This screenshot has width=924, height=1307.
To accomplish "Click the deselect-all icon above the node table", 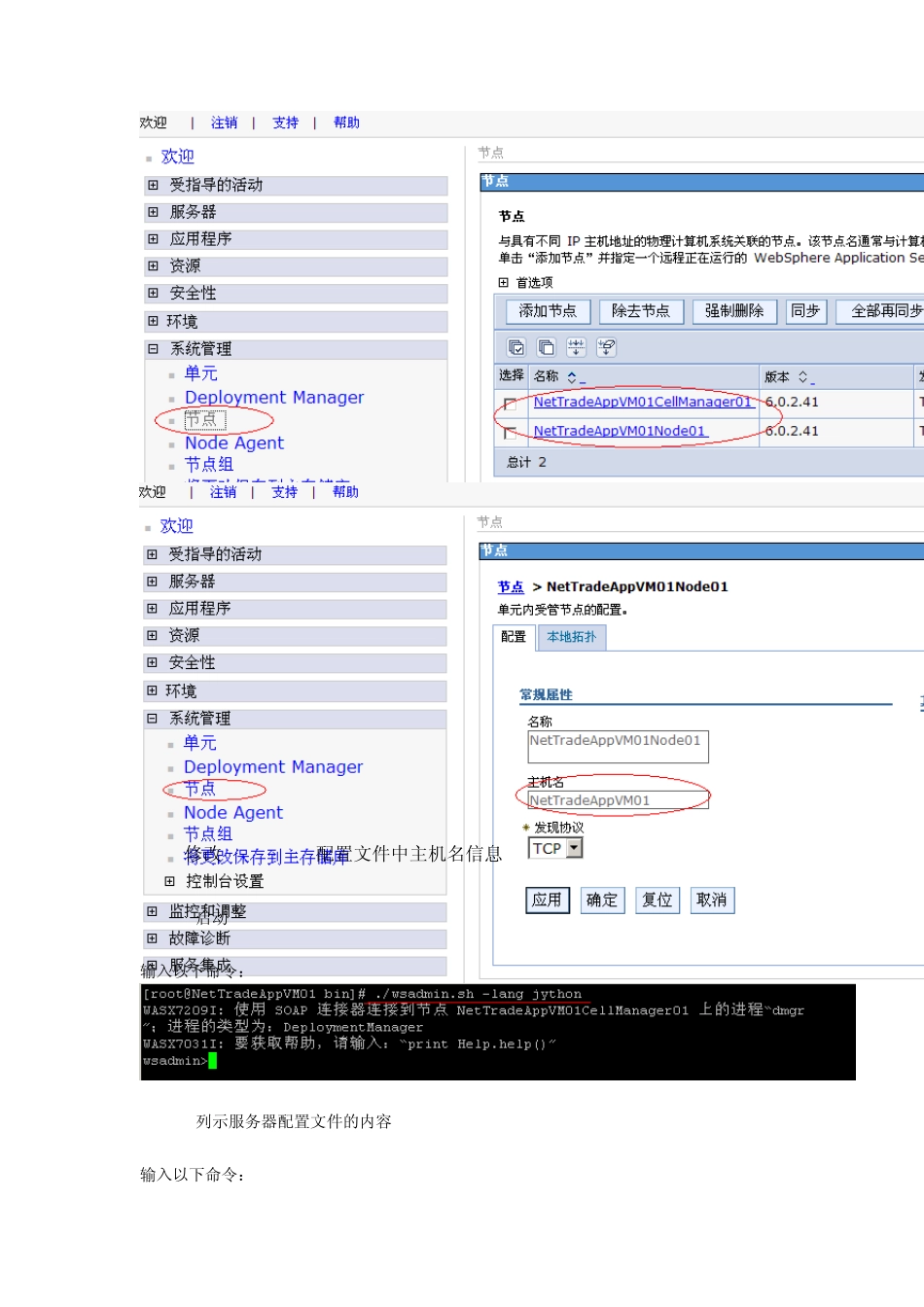I will coord(547,347).
